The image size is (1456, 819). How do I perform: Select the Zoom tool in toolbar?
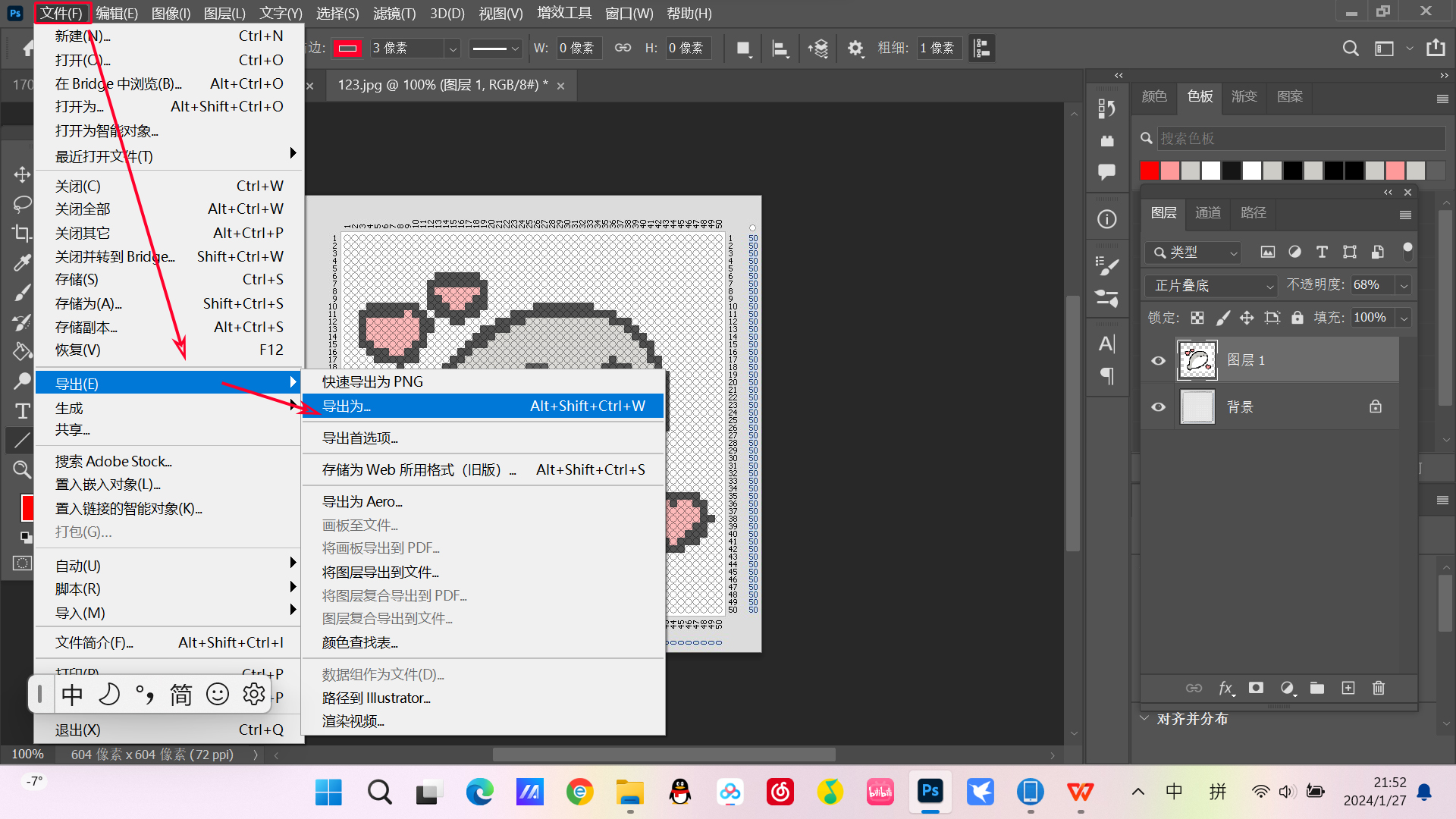point(22,469)
